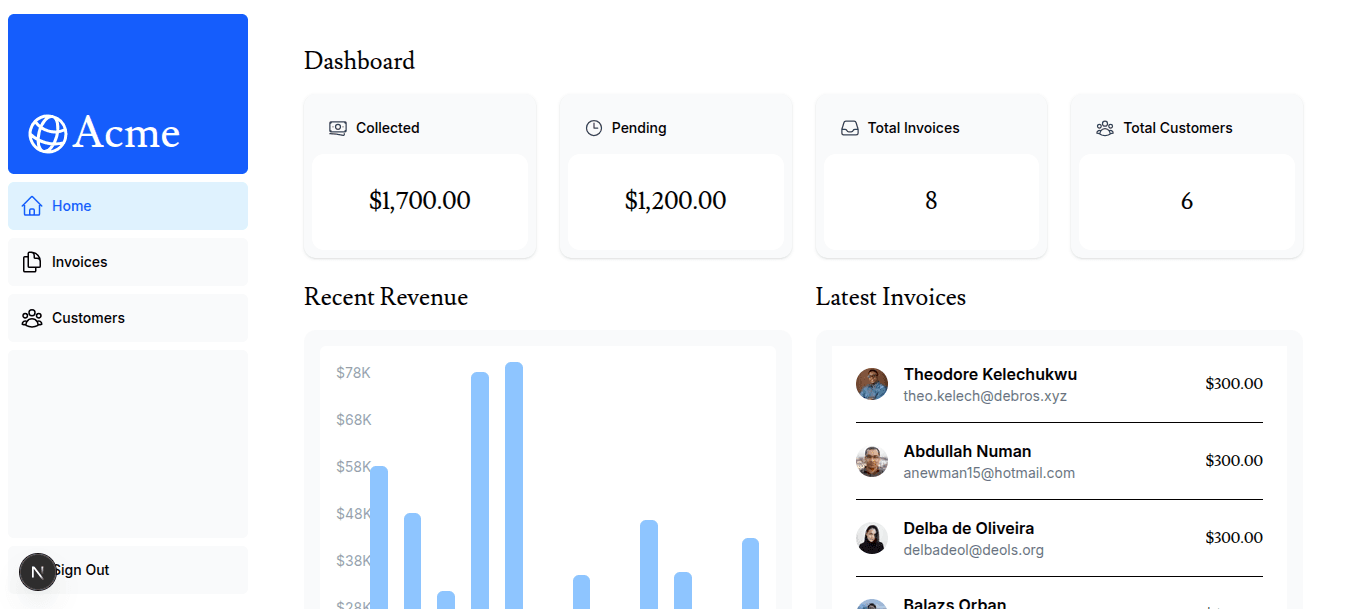This screenshot has width=1347, height=609.
Task: Click the Next.js N dev indicator
Action: click(x=38, y=572)
